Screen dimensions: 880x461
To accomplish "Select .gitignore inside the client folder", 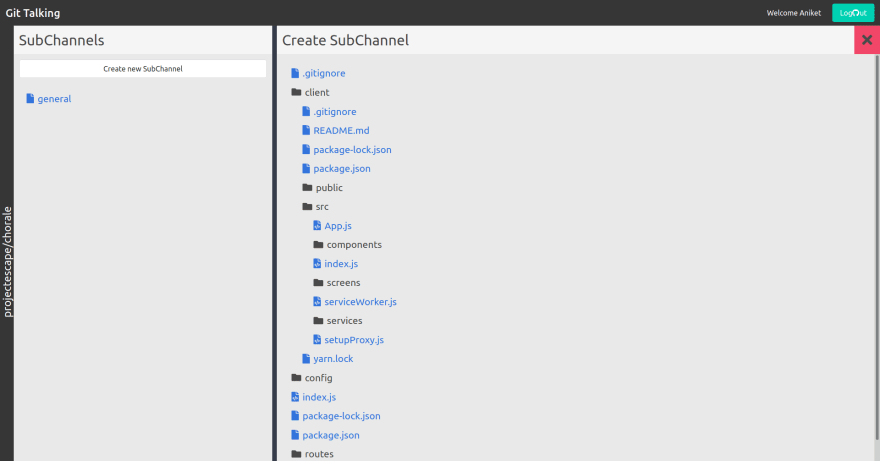I will pyautogui.click(x=335, y=112).
